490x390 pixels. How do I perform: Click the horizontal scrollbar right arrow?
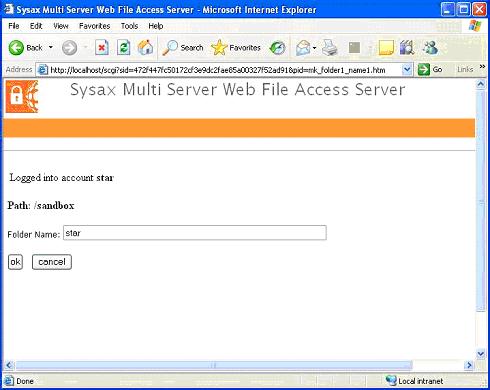click(469, 365)
